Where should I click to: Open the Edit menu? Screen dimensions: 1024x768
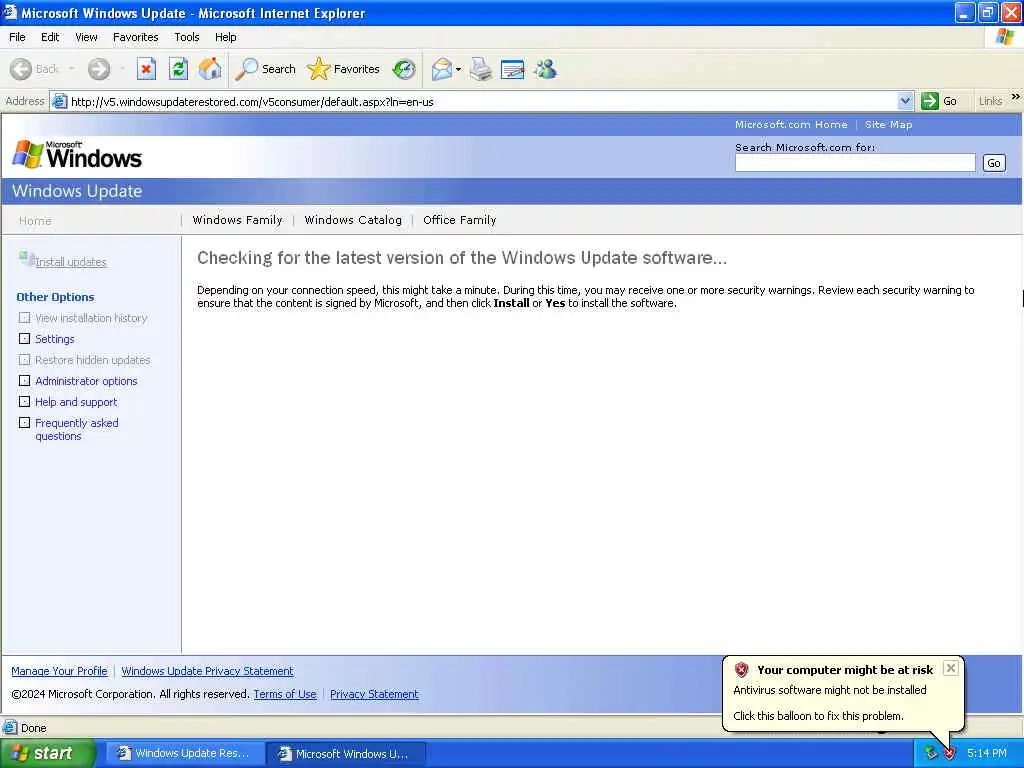pos(50,37)
